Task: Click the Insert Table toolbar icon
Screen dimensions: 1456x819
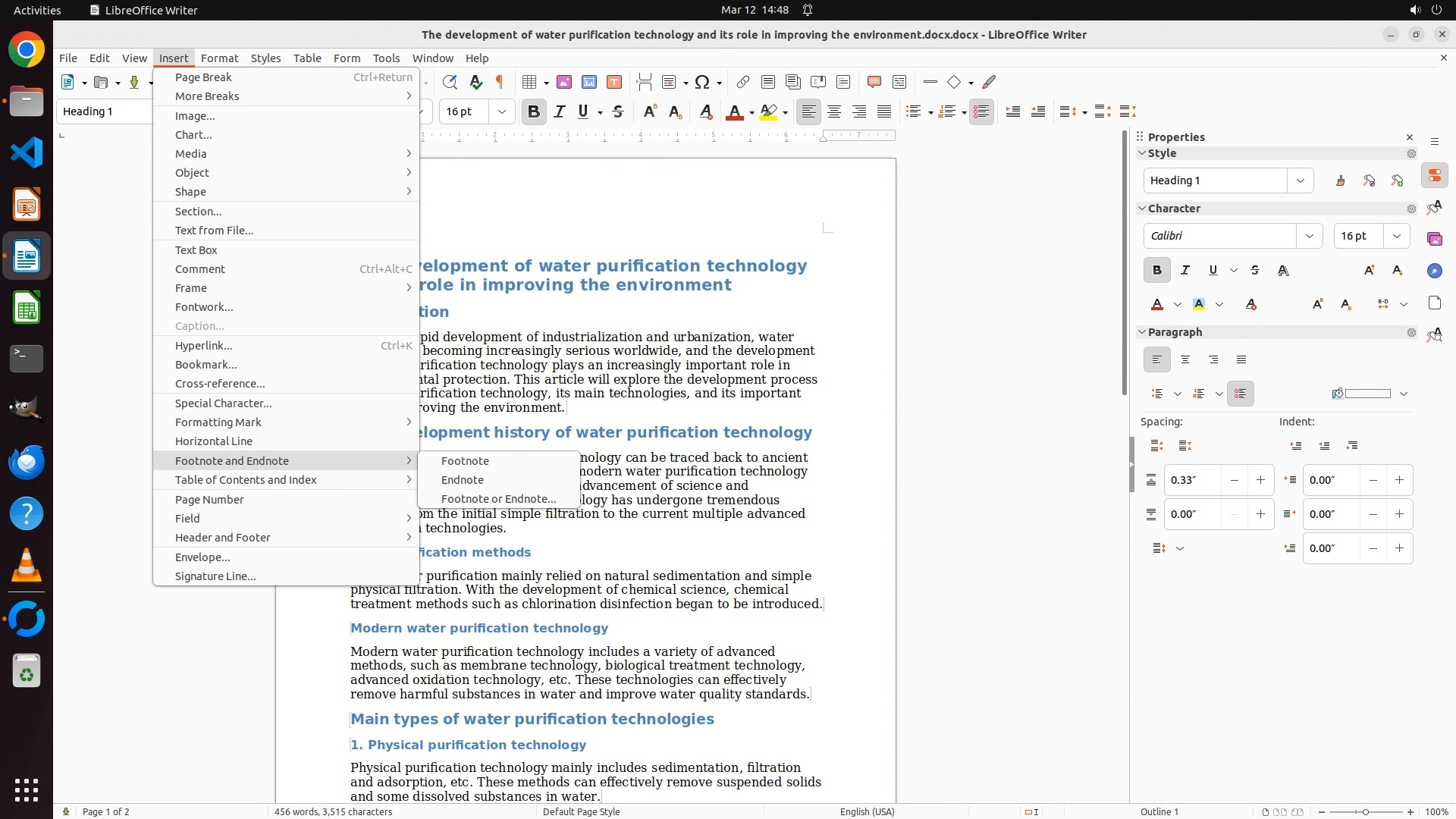Action: (529, 82)
